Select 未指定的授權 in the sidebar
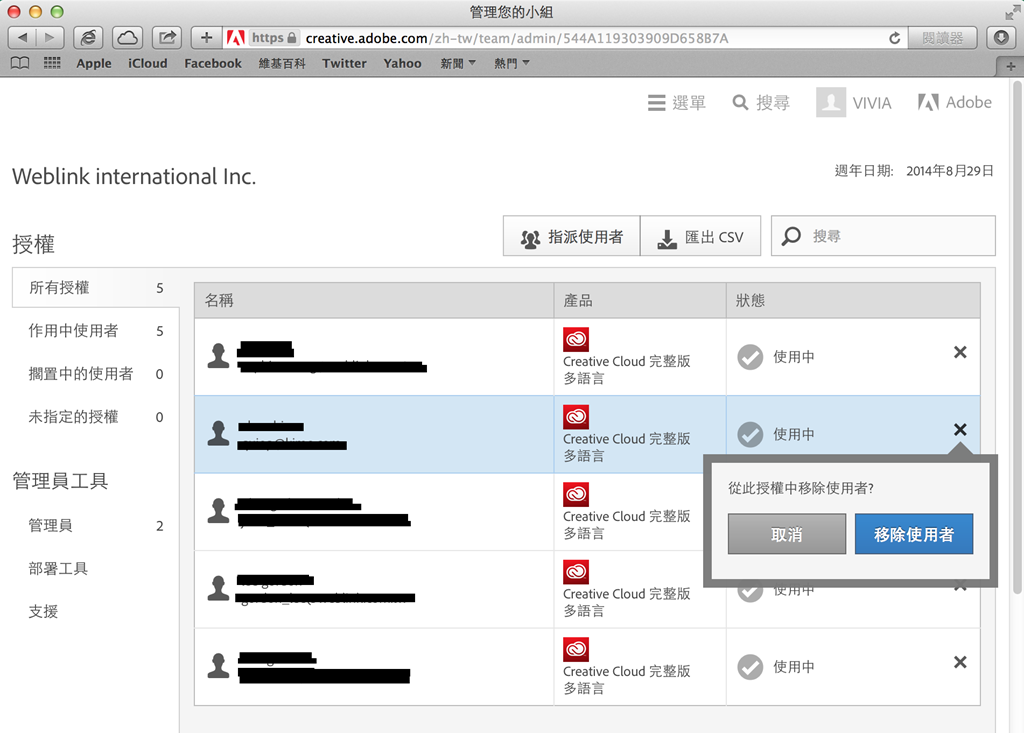 point(95,417)
